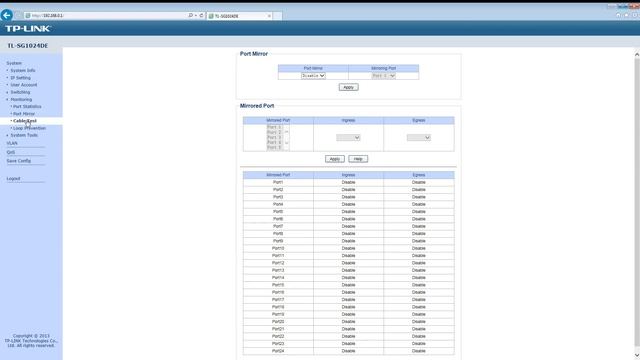640x360 pixels.
Task: Open the Port Mirror Disable/Enable dropdown
Action: (x=313, y=76)
